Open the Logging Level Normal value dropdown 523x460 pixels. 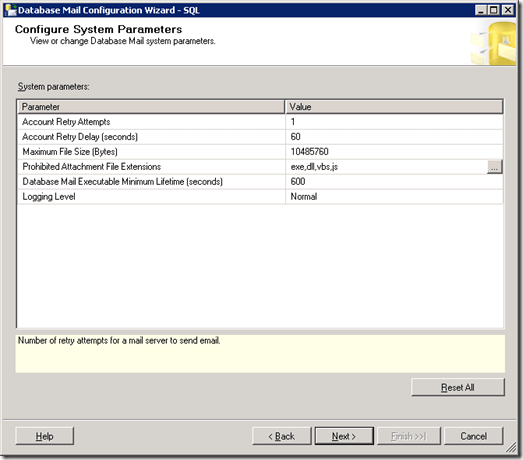click(x=394, y=197)
